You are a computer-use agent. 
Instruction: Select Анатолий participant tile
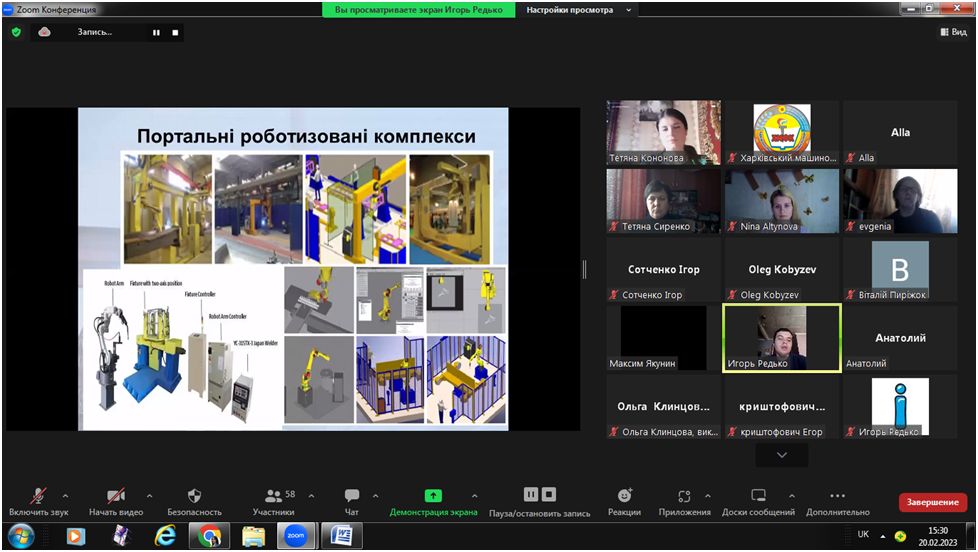point(900,338)
